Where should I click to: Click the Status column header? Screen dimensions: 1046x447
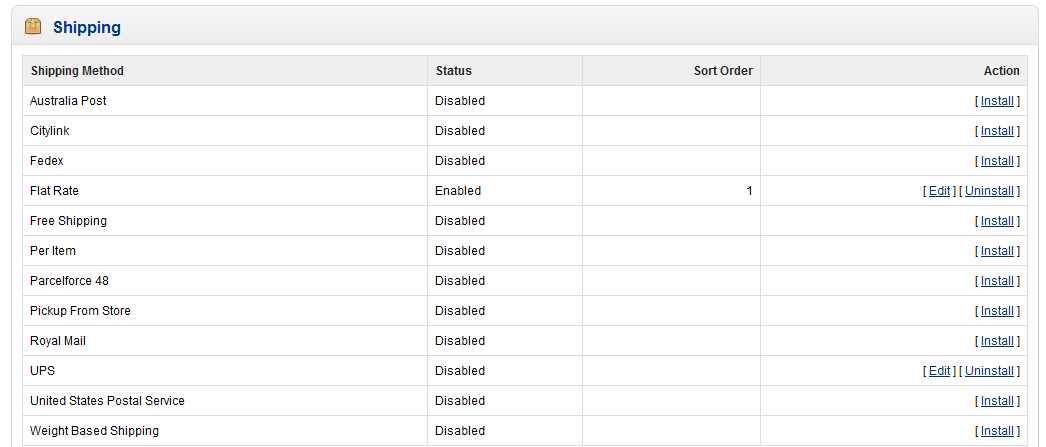(x=453, y=71)
